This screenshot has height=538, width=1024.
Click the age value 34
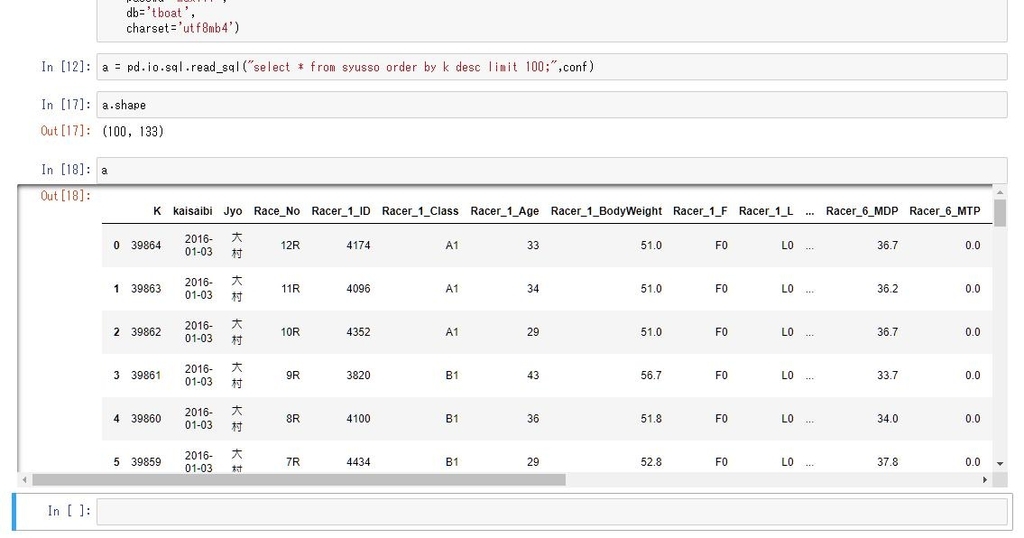tap(533, 289)
